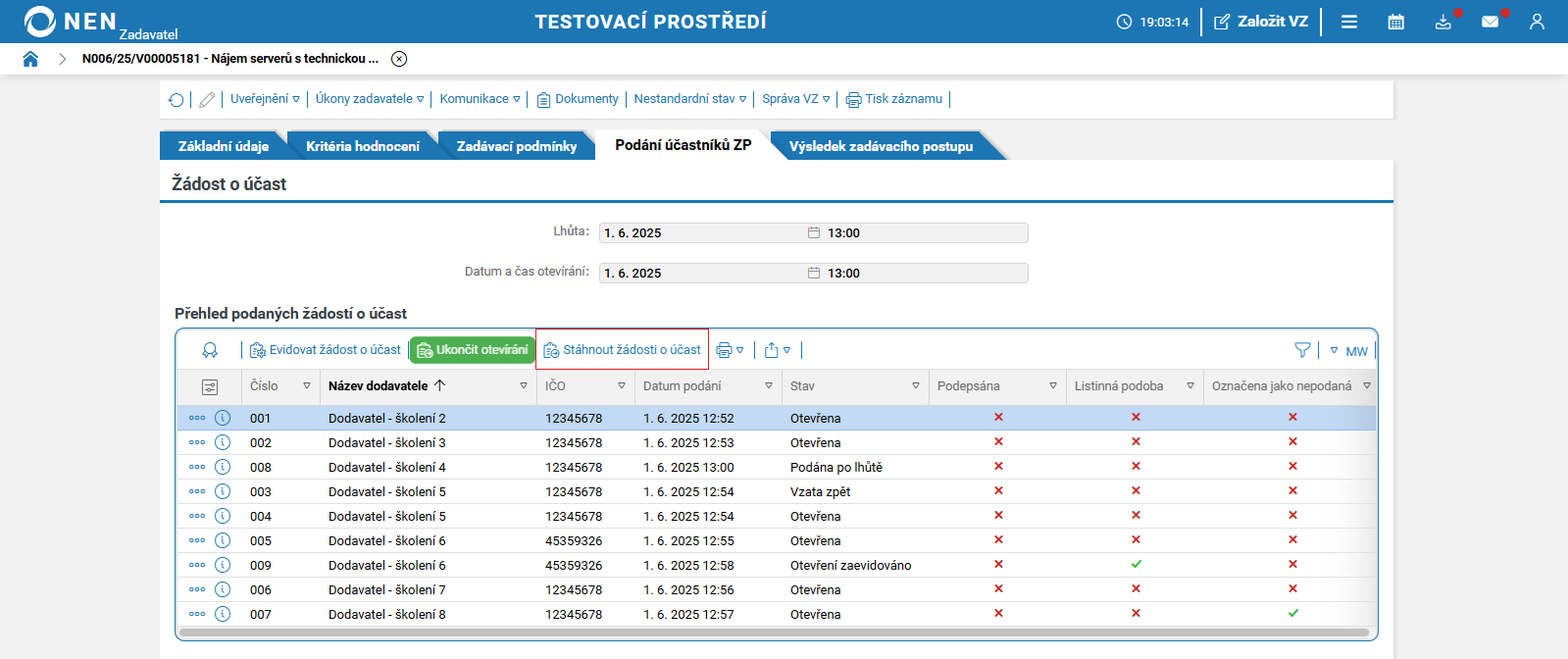The image size is (1568, 659).
Task: Switch to the Zadávací podmínky tab
Action: 516,146
